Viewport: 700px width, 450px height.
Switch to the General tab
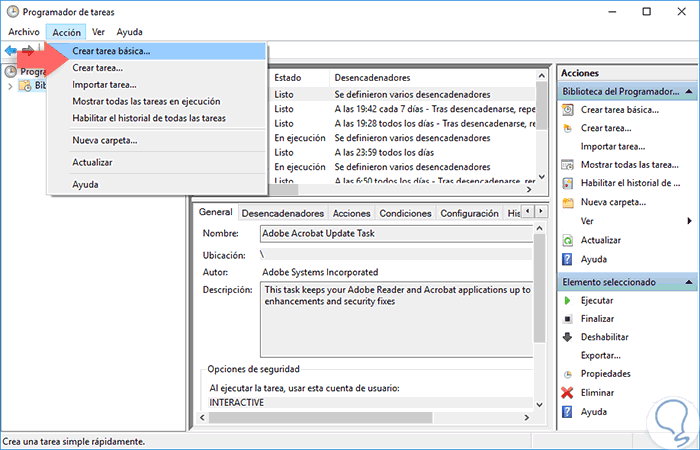(216, 212)
